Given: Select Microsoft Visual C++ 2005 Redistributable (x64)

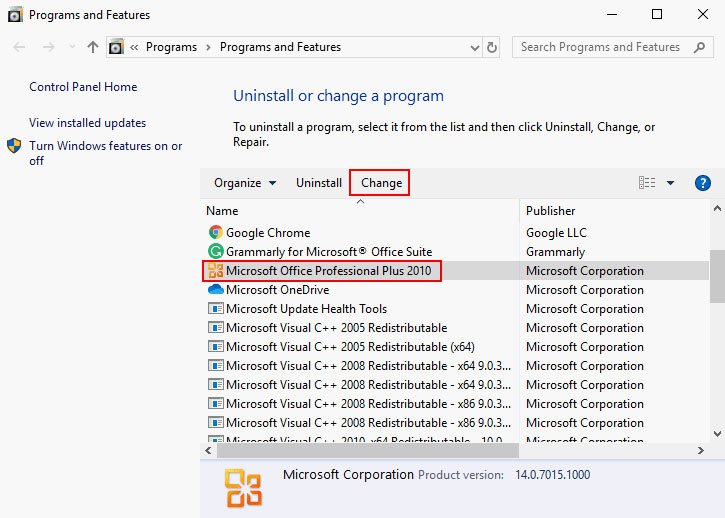Looking at the screenshot, I should pyautogui.click(x=455, y=346).
